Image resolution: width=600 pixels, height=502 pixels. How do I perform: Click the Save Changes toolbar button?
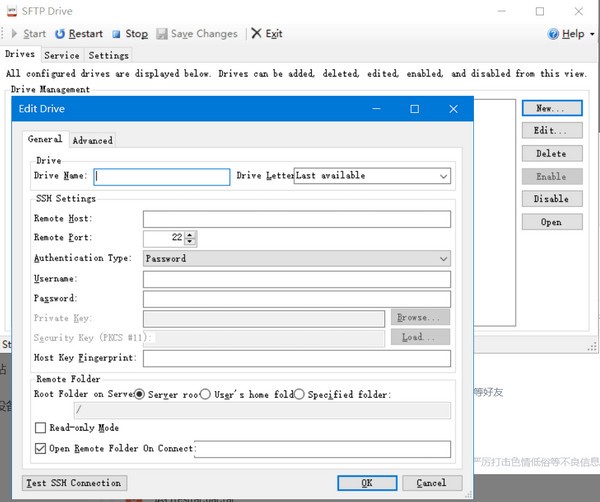197,34
